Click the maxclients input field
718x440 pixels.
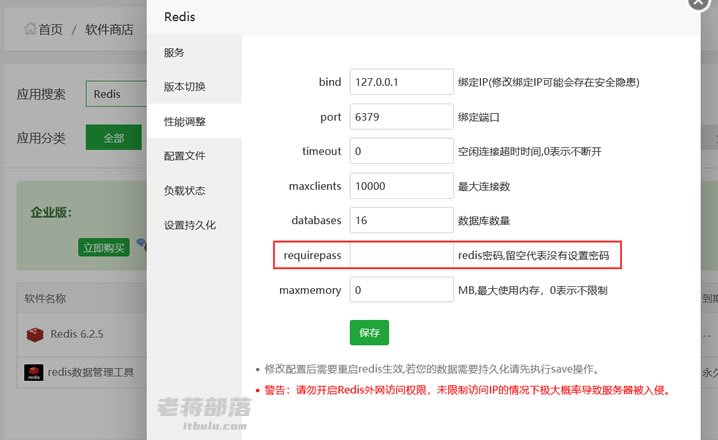point(402,186)
